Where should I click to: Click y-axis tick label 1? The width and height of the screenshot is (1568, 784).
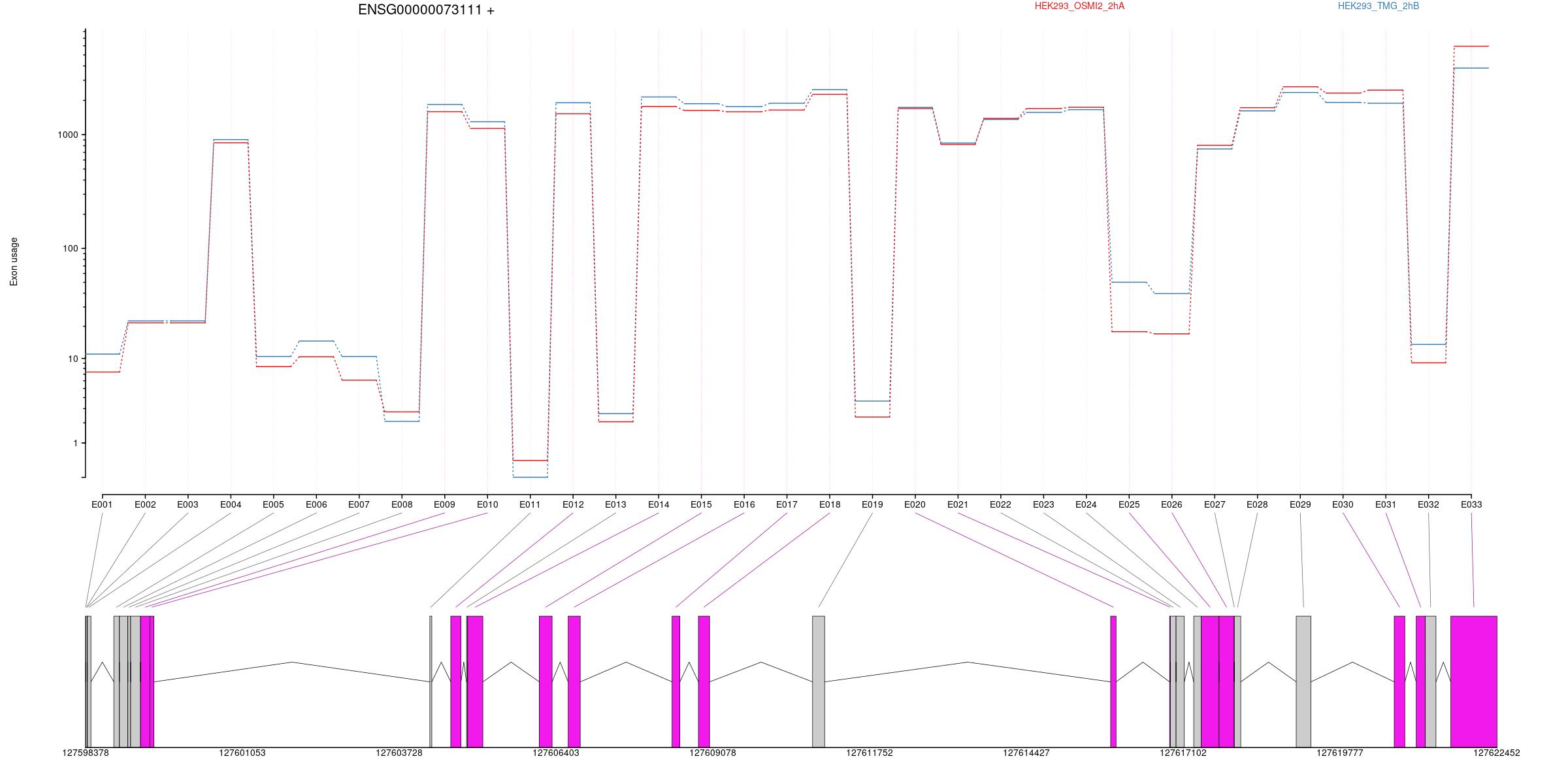coord(75,443)
